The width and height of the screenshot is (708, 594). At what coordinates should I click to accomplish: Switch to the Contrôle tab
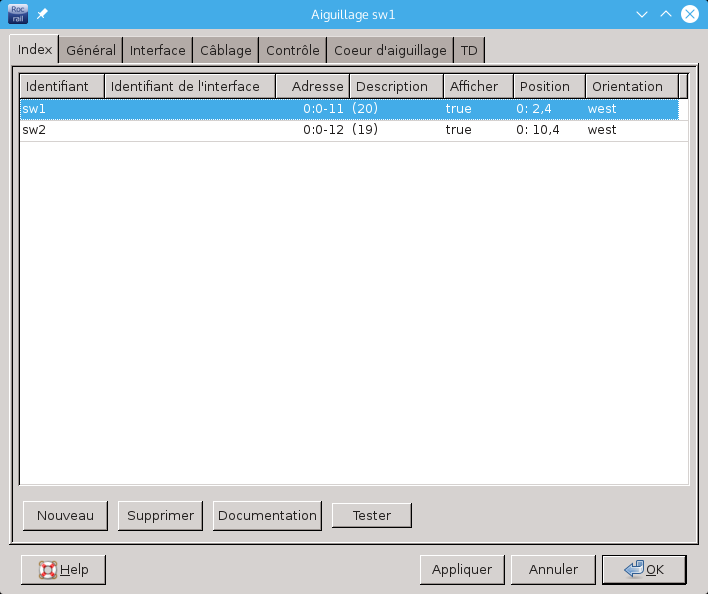293,50
